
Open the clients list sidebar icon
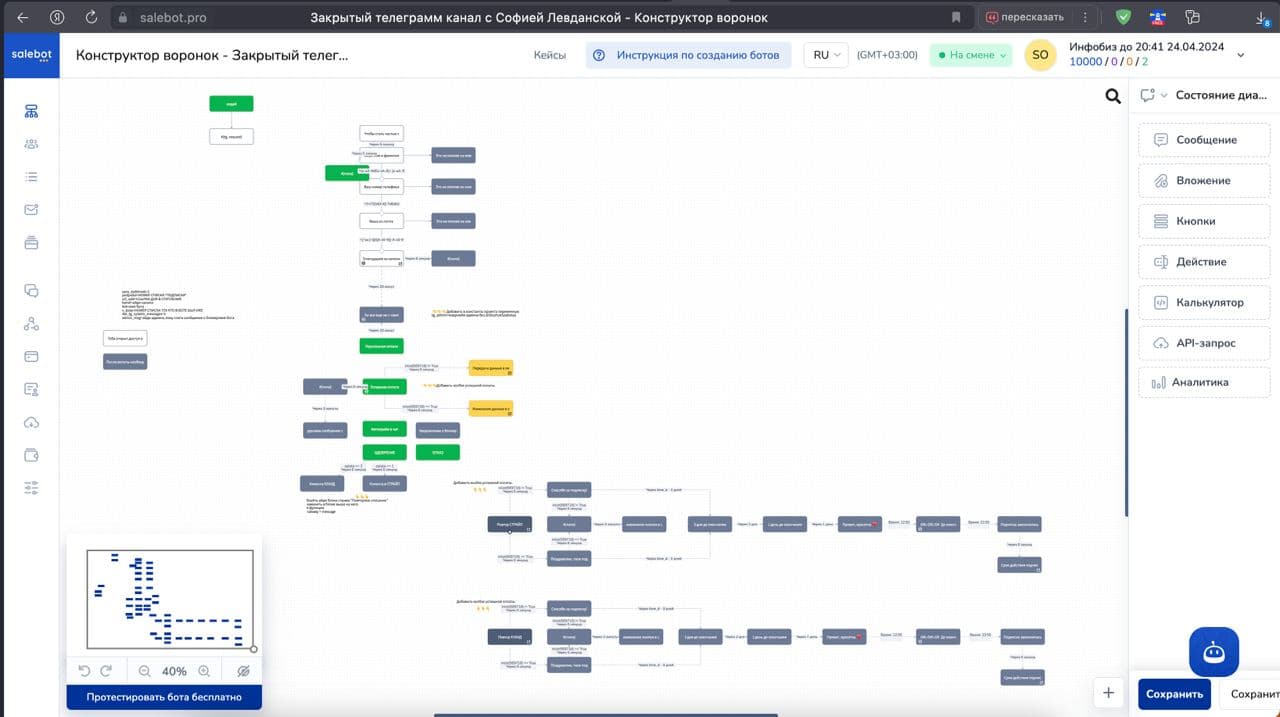pos(31,144)
